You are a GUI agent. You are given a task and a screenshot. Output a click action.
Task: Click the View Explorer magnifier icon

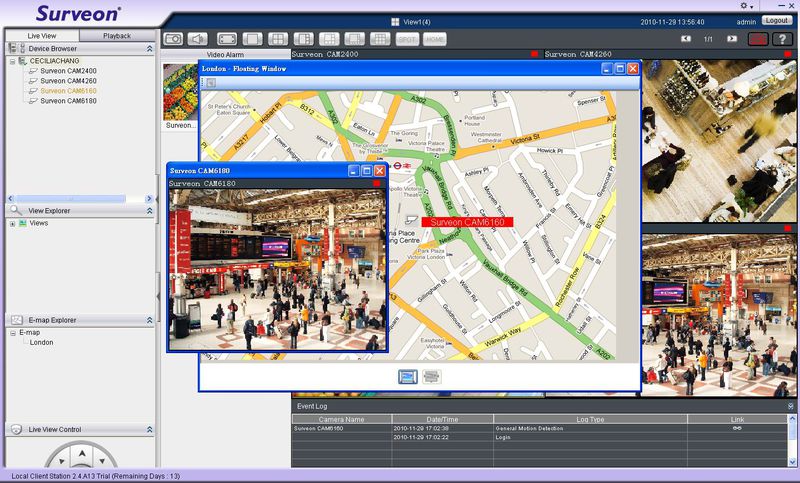(16, 211)
